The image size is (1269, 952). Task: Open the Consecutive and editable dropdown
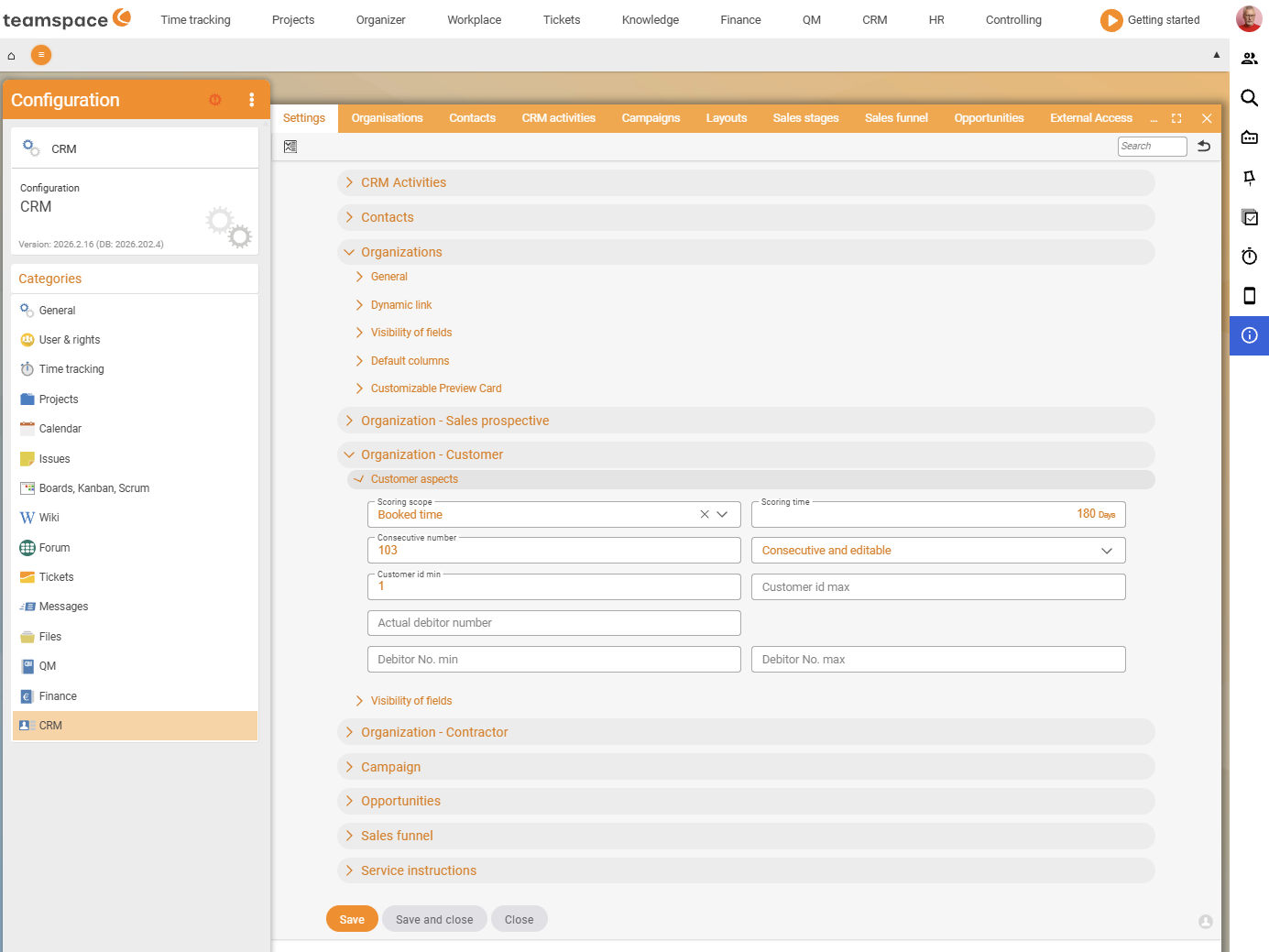tap(938, 551)
